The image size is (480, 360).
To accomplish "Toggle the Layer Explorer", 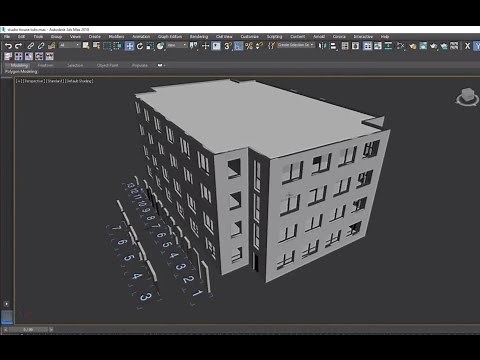I will click(355, 46).
